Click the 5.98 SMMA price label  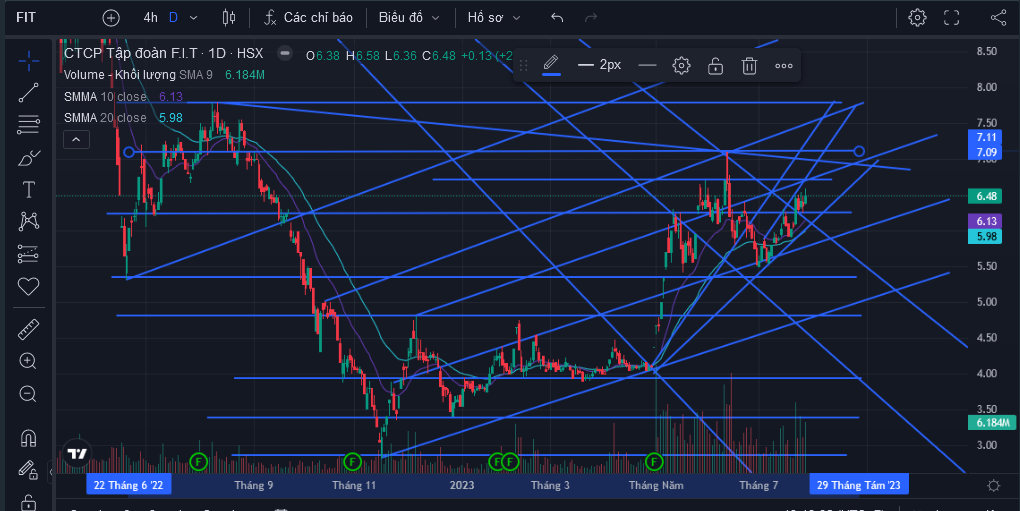click(986, 237)
